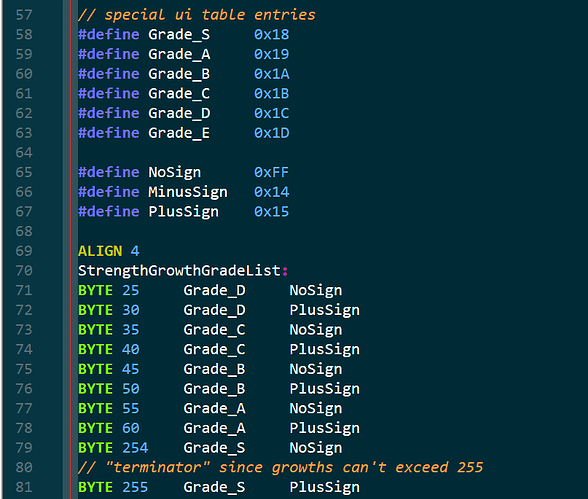
Task: Click the 0xFF hex value
Action: [x=272, y=172]
